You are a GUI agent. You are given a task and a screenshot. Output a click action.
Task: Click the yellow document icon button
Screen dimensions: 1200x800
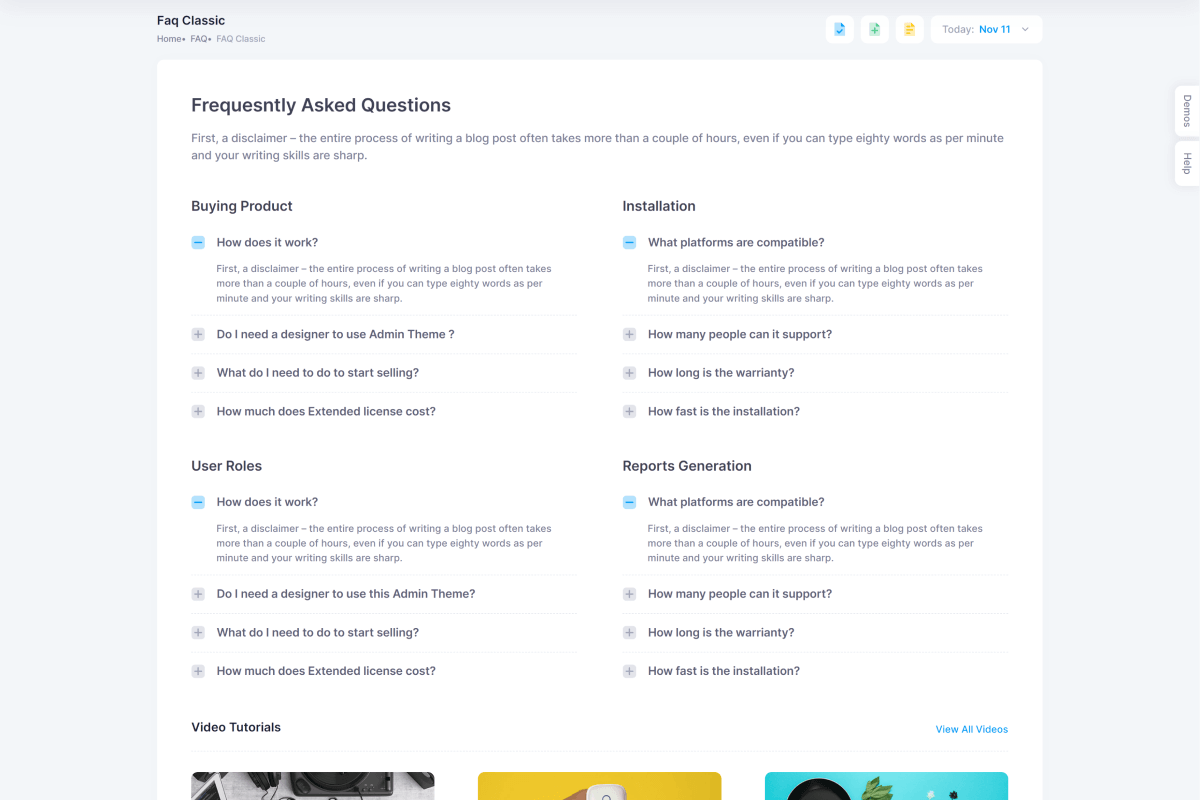point(909,30)
